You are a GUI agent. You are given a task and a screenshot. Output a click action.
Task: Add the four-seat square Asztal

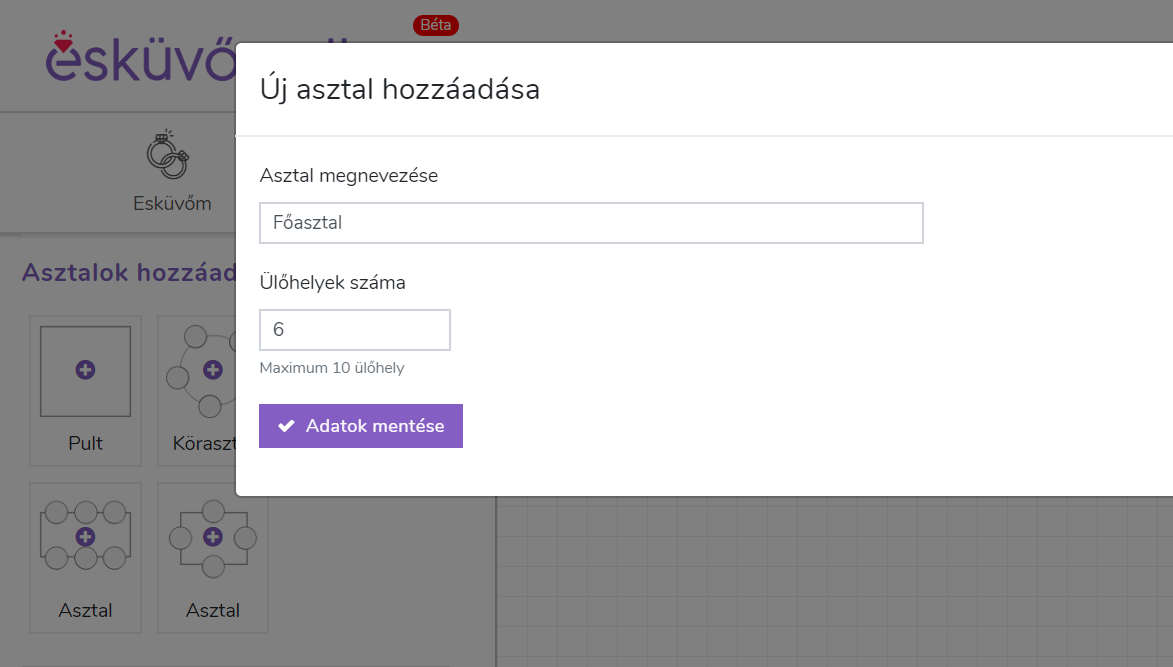(212, 558)
